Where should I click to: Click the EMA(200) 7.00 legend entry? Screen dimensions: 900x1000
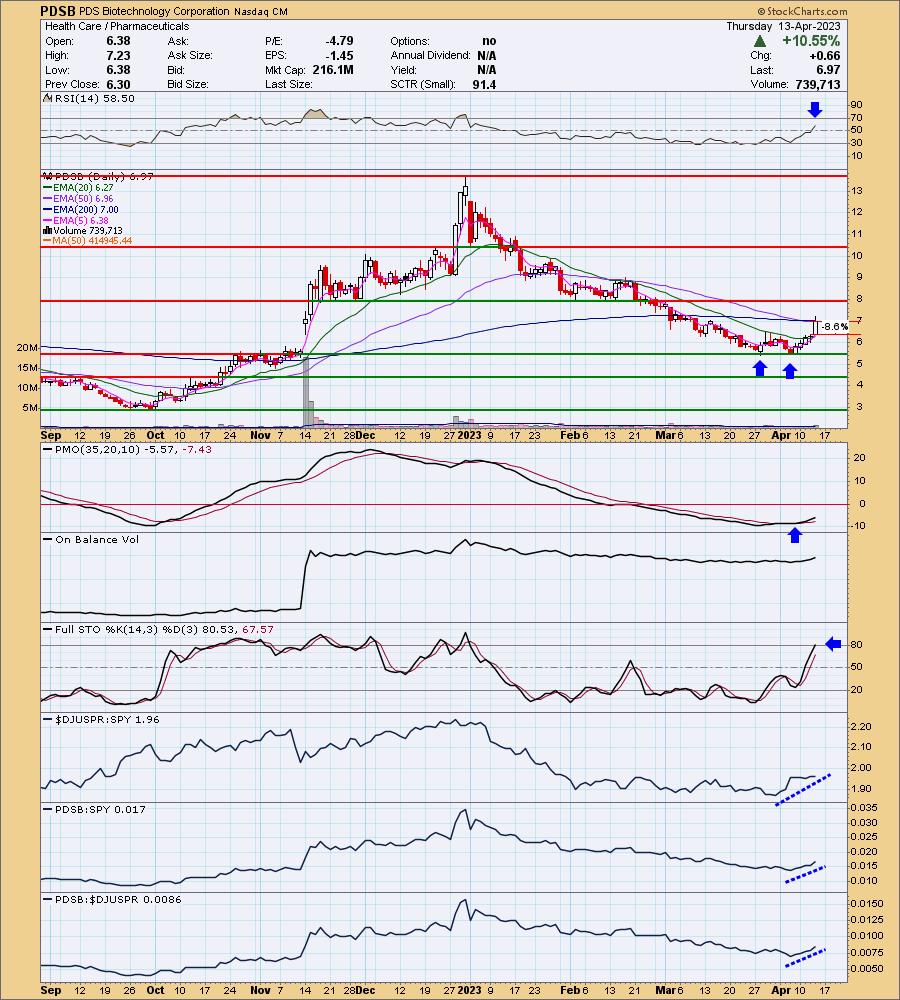(x=81, y=209)
